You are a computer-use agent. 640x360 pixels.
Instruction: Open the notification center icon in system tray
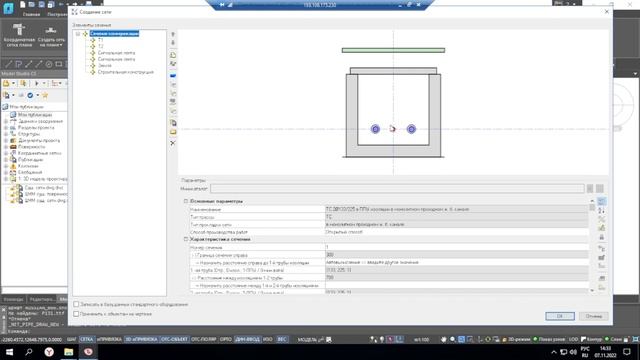click(627, 352)
